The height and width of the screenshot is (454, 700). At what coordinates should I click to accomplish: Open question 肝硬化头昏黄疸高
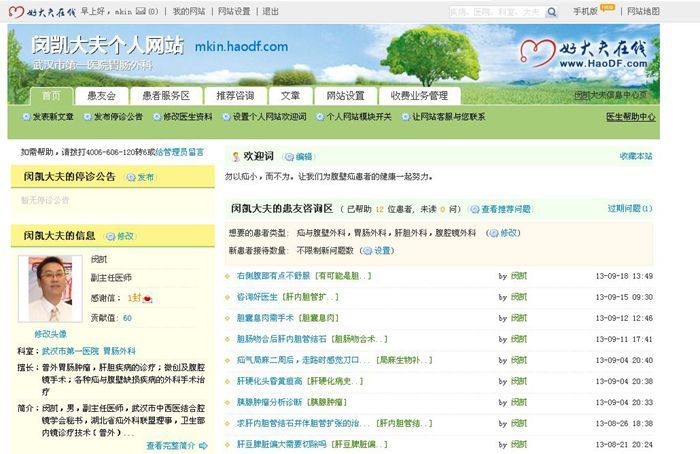(269, 381)
